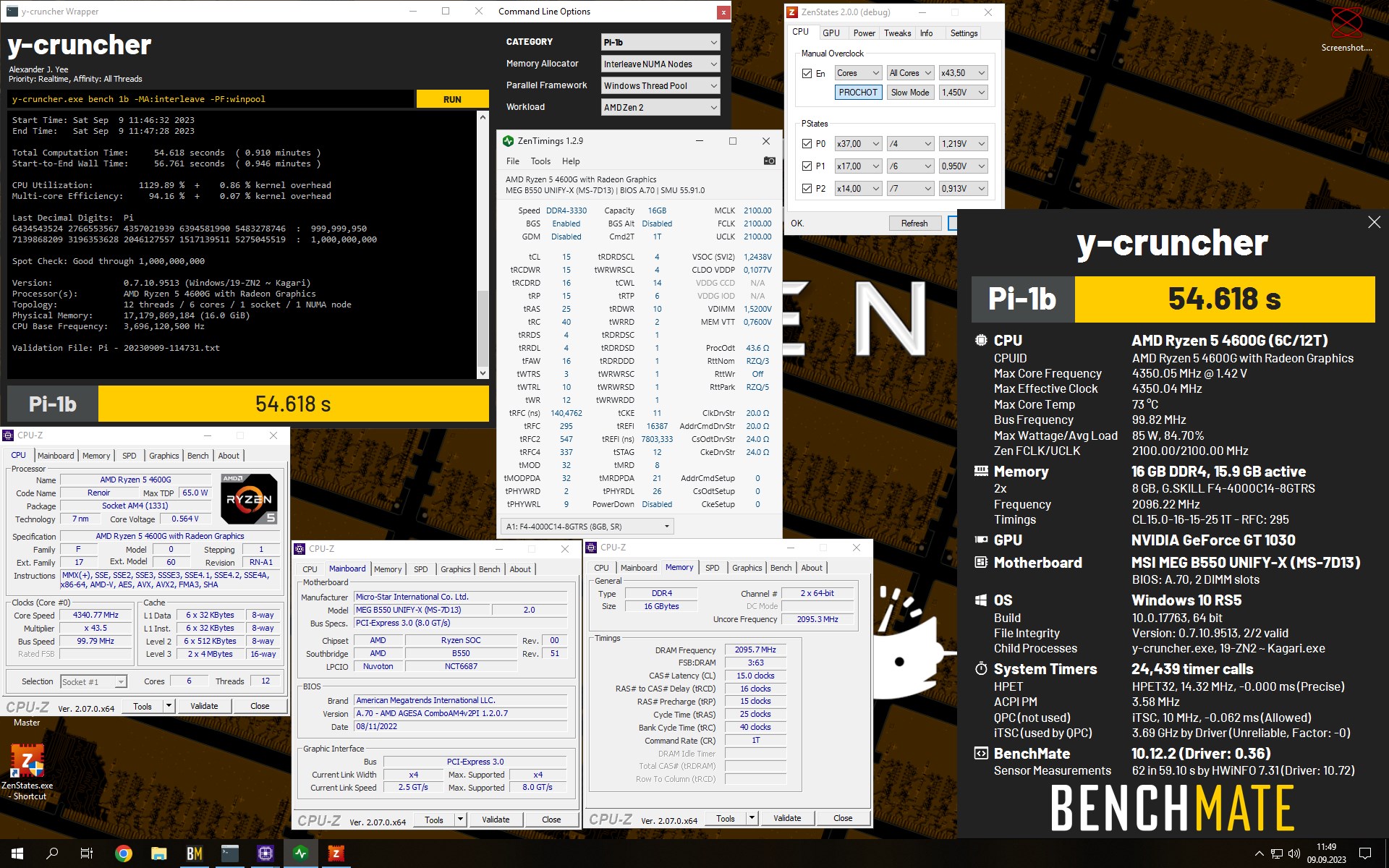The image size is (1389, 868).
Task: Open the notification center icon
Action: [1365, 854]
